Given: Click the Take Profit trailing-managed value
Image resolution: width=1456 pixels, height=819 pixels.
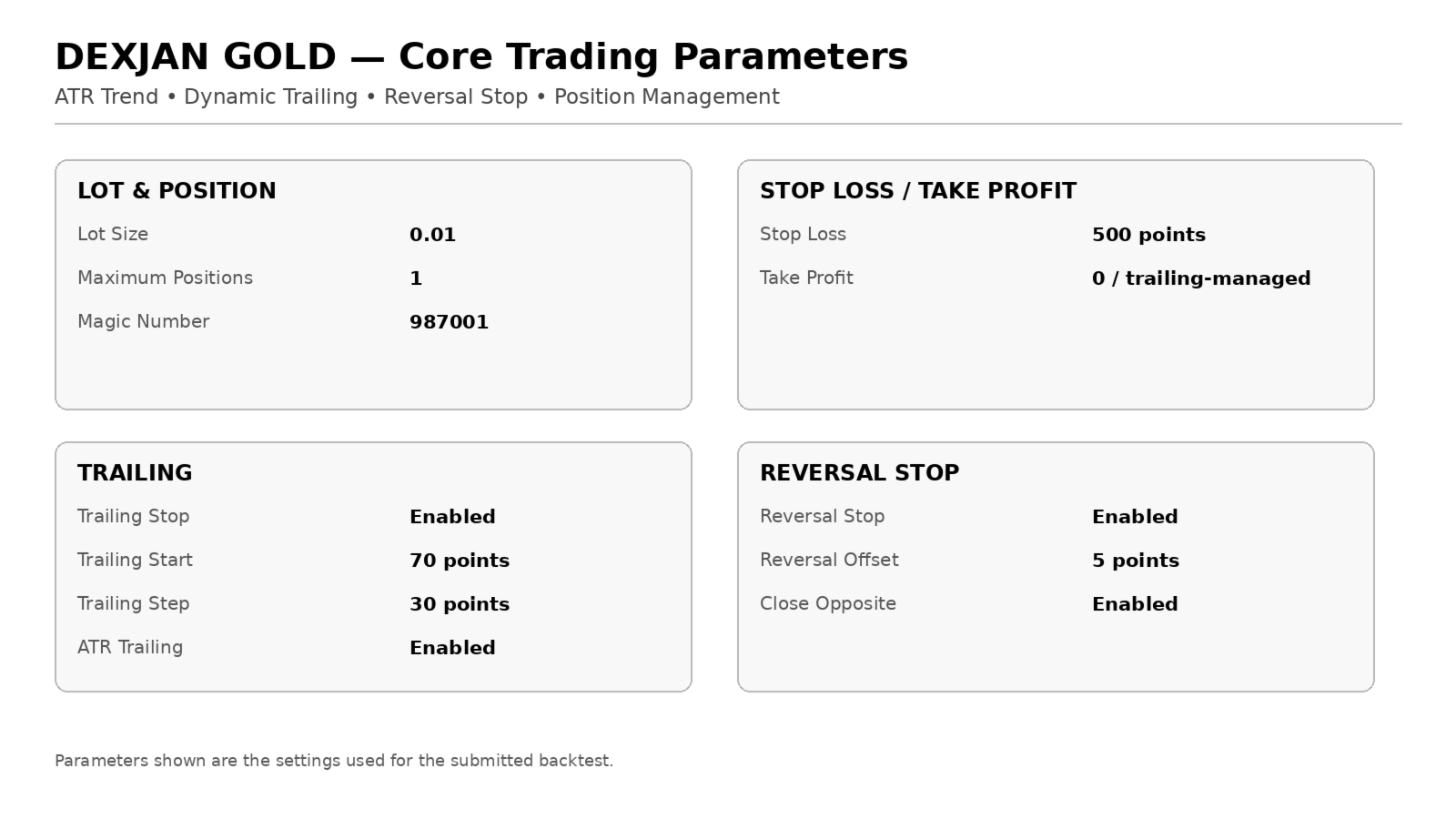Looking at the screenshot, I should coord(1201,278).
